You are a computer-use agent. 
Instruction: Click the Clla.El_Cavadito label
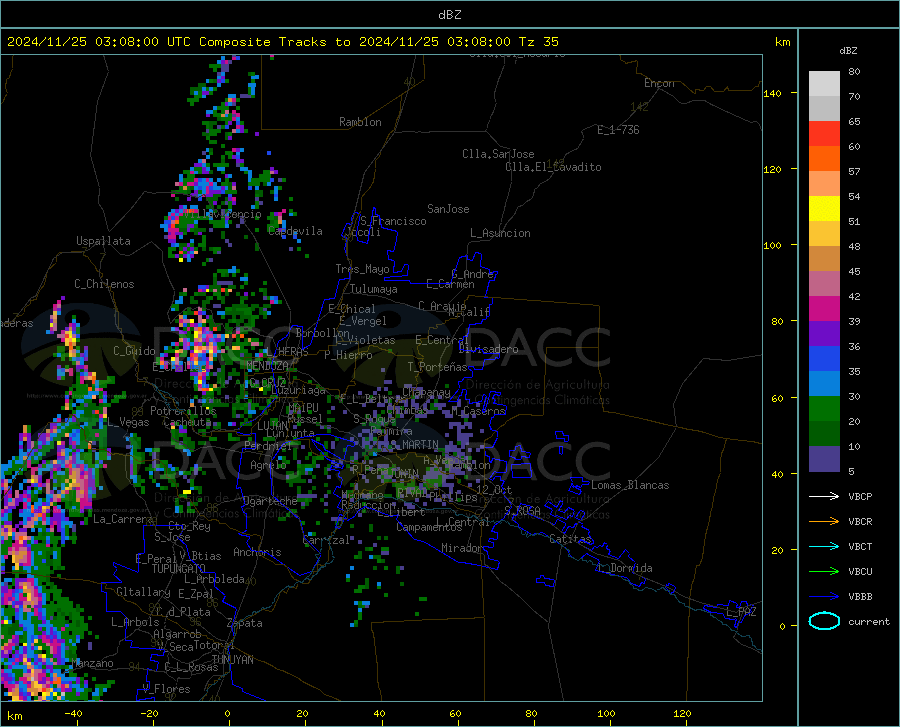click(x=553, y=167)
